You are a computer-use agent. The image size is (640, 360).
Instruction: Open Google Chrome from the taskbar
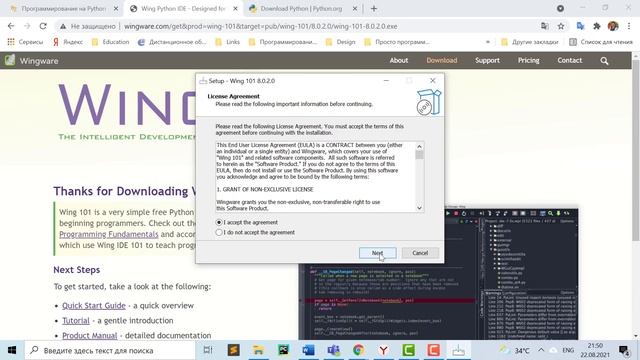(358, 350)
